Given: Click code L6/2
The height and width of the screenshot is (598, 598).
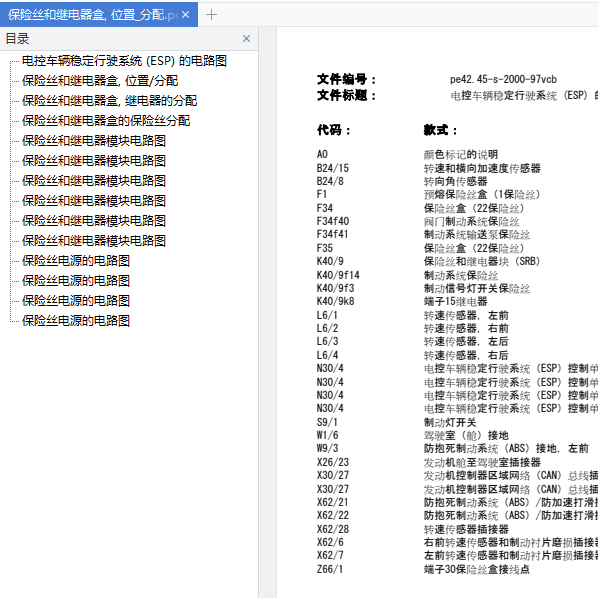Looking at the screenshot, I should (328, 328).
